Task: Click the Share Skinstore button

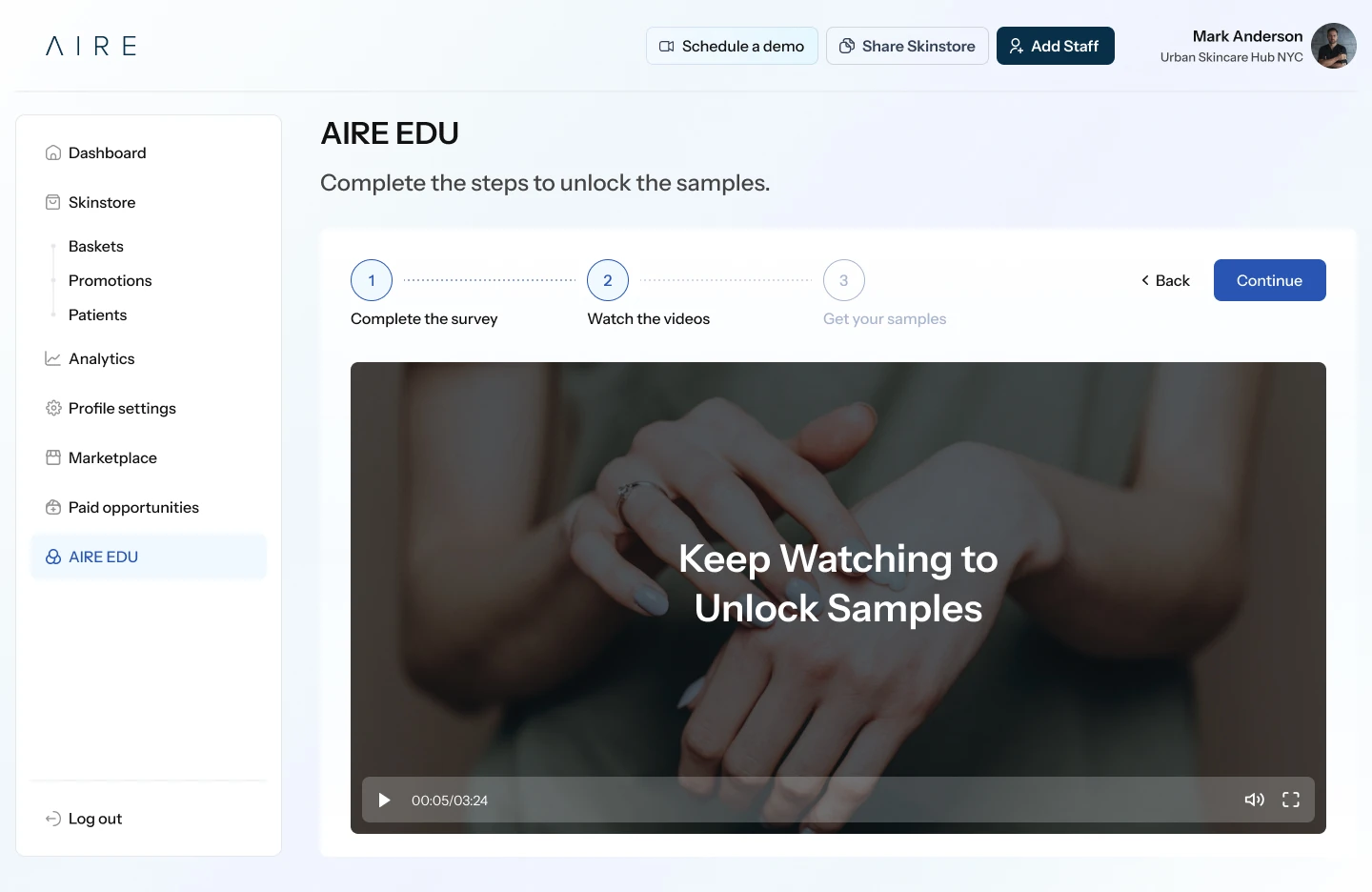Action: point(907,46)
